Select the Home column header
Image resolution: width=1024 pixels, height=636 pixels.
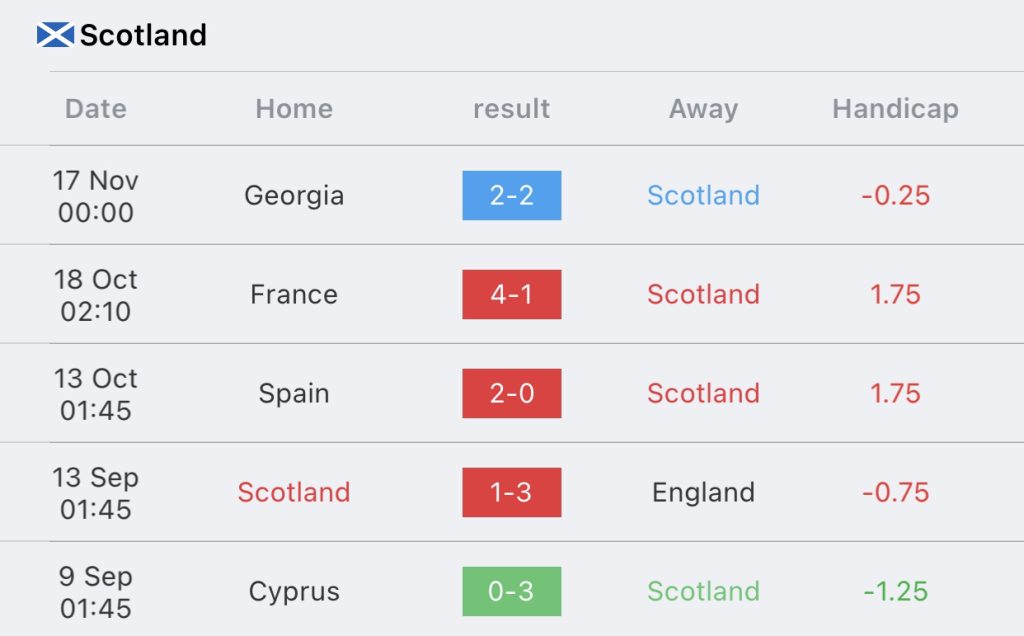[294, 109]
